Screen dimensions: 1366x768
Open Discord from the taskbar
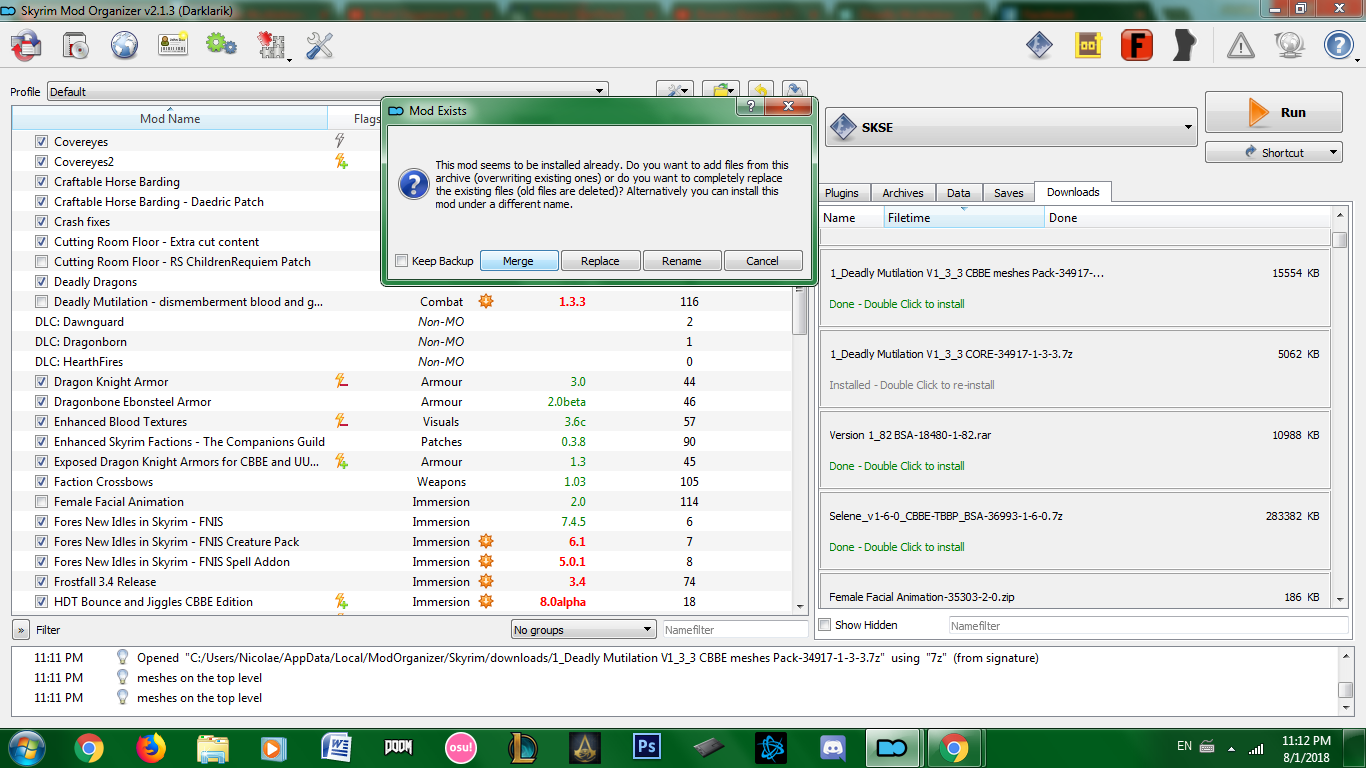click(832, 747)
